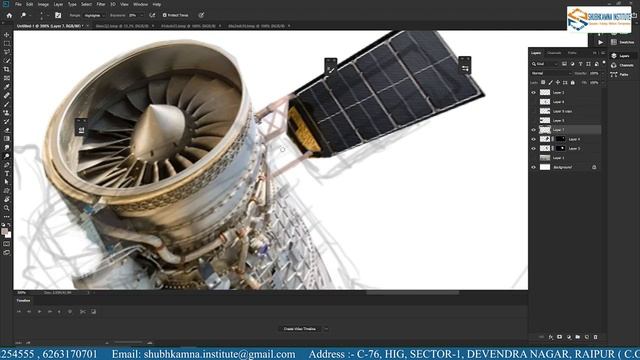Image resolution: width=640 pixels, height=360 pixels.
Task: Hide Layer 3 using its eye icon
Action: click(533, 149)
